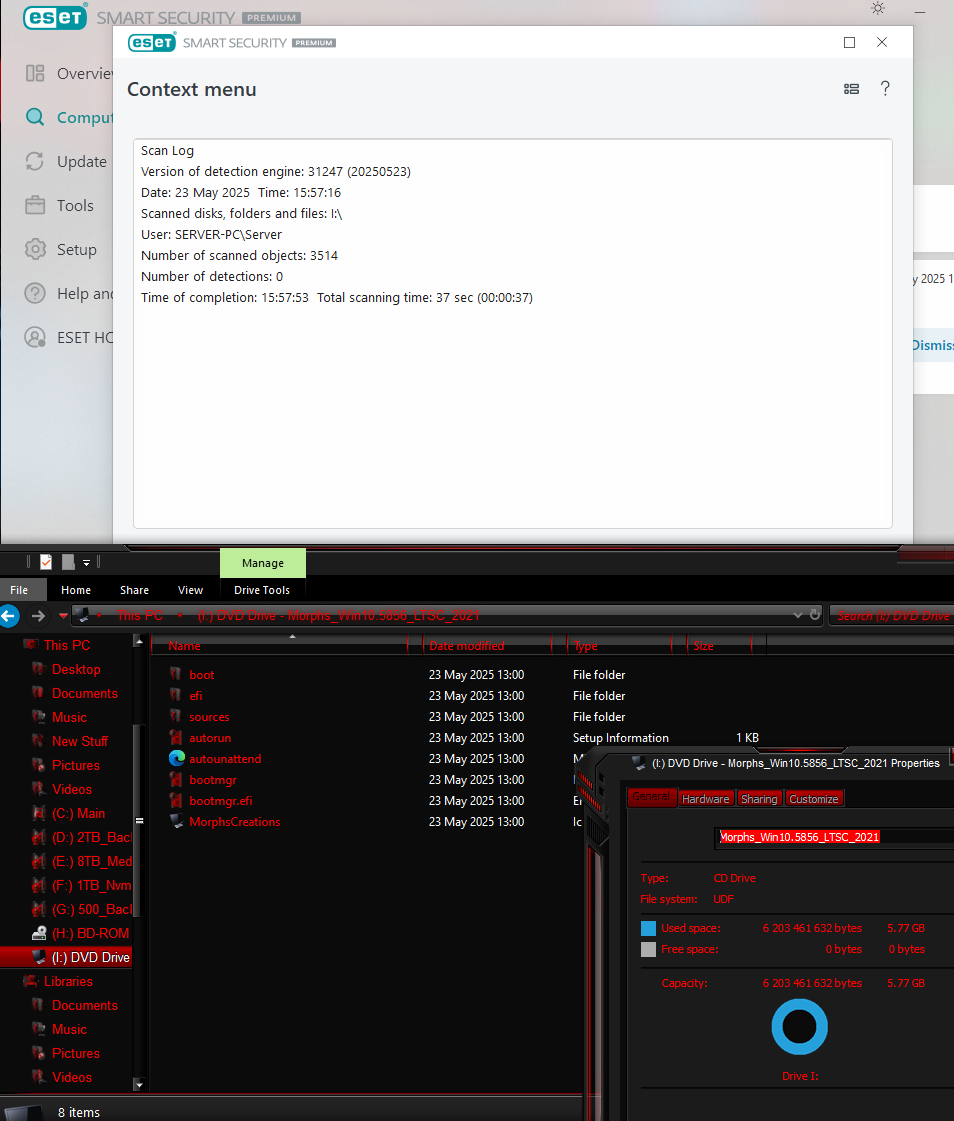Click list view icon in Context menu dialog
Viewport: 954px width, 1121px height.
851,89
